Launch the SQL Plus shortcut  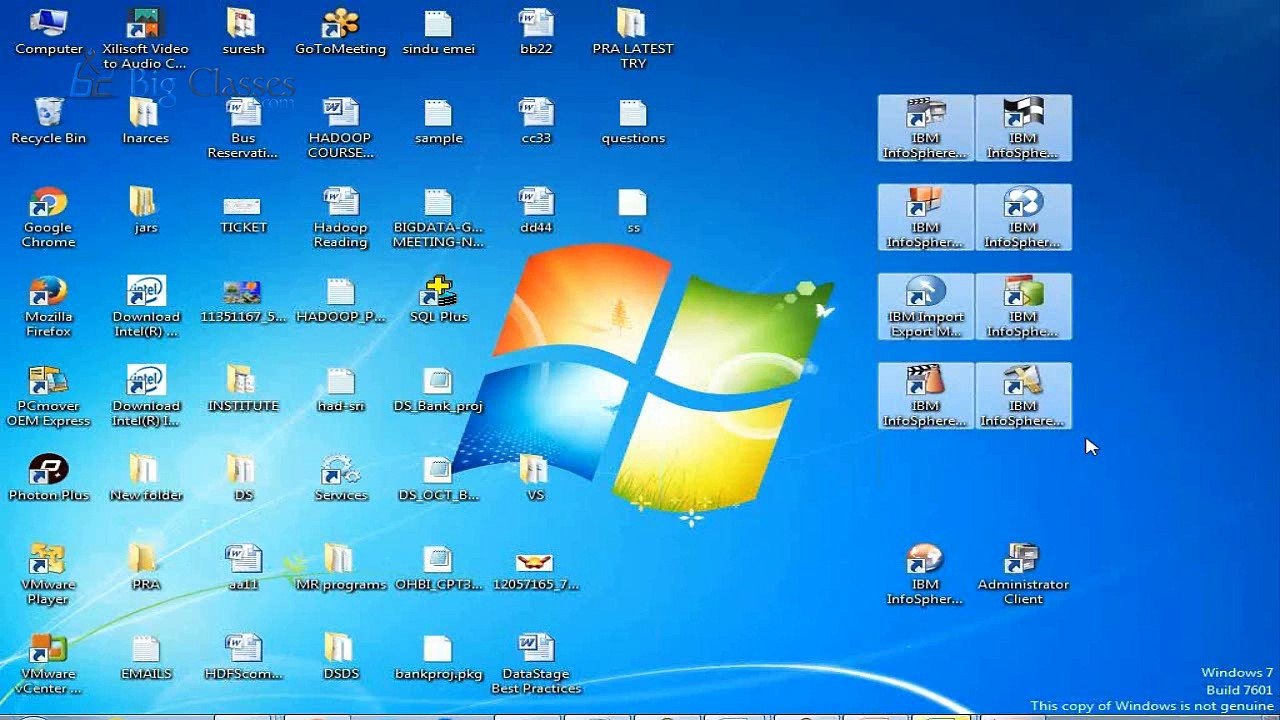438,300
